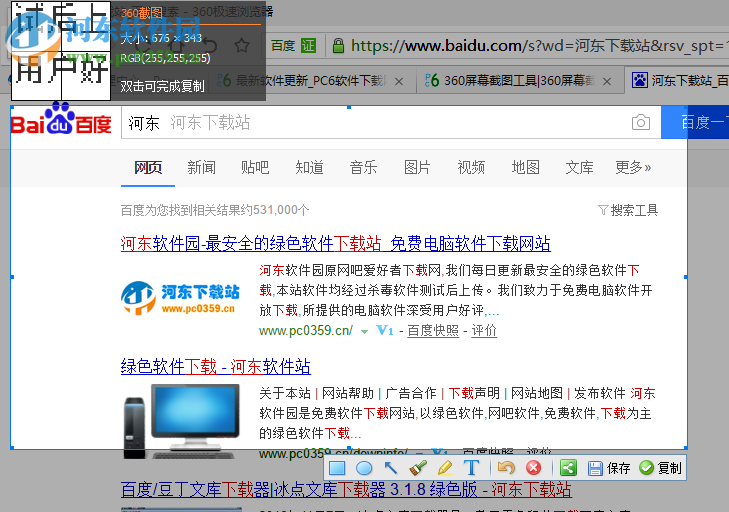
Task: Switch to the 网页 tab
Action: (x=148, y=167)
